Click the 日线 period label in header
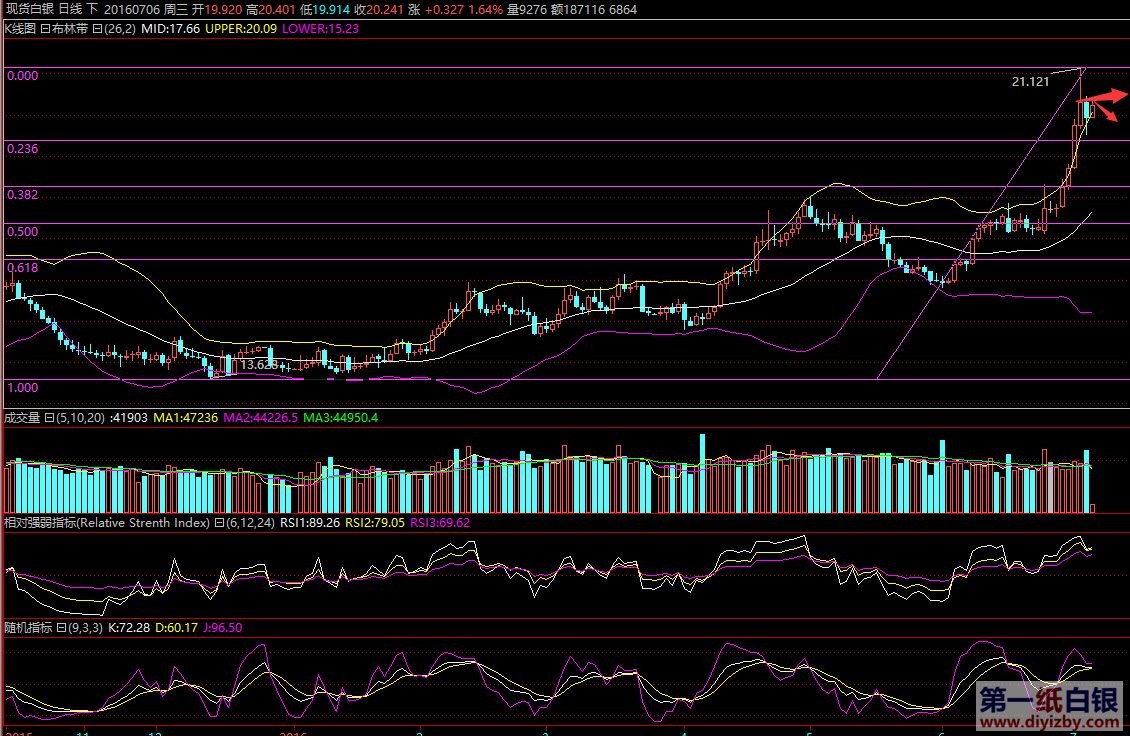 (x=72, y=10)
